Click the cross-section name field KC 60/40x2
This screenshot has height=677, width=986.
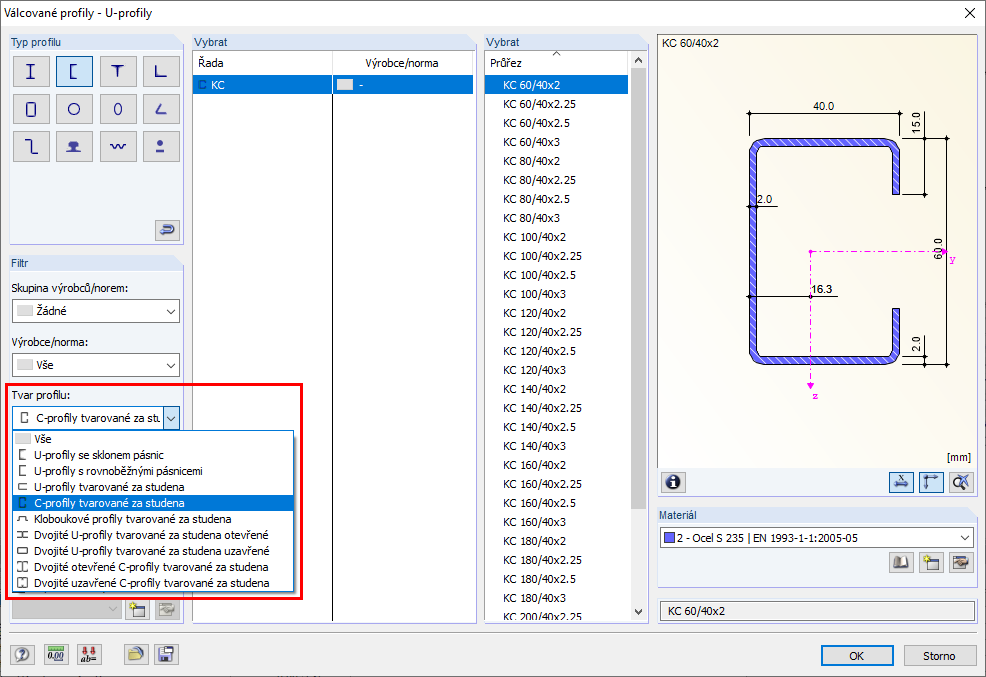(x=817, y=611)
